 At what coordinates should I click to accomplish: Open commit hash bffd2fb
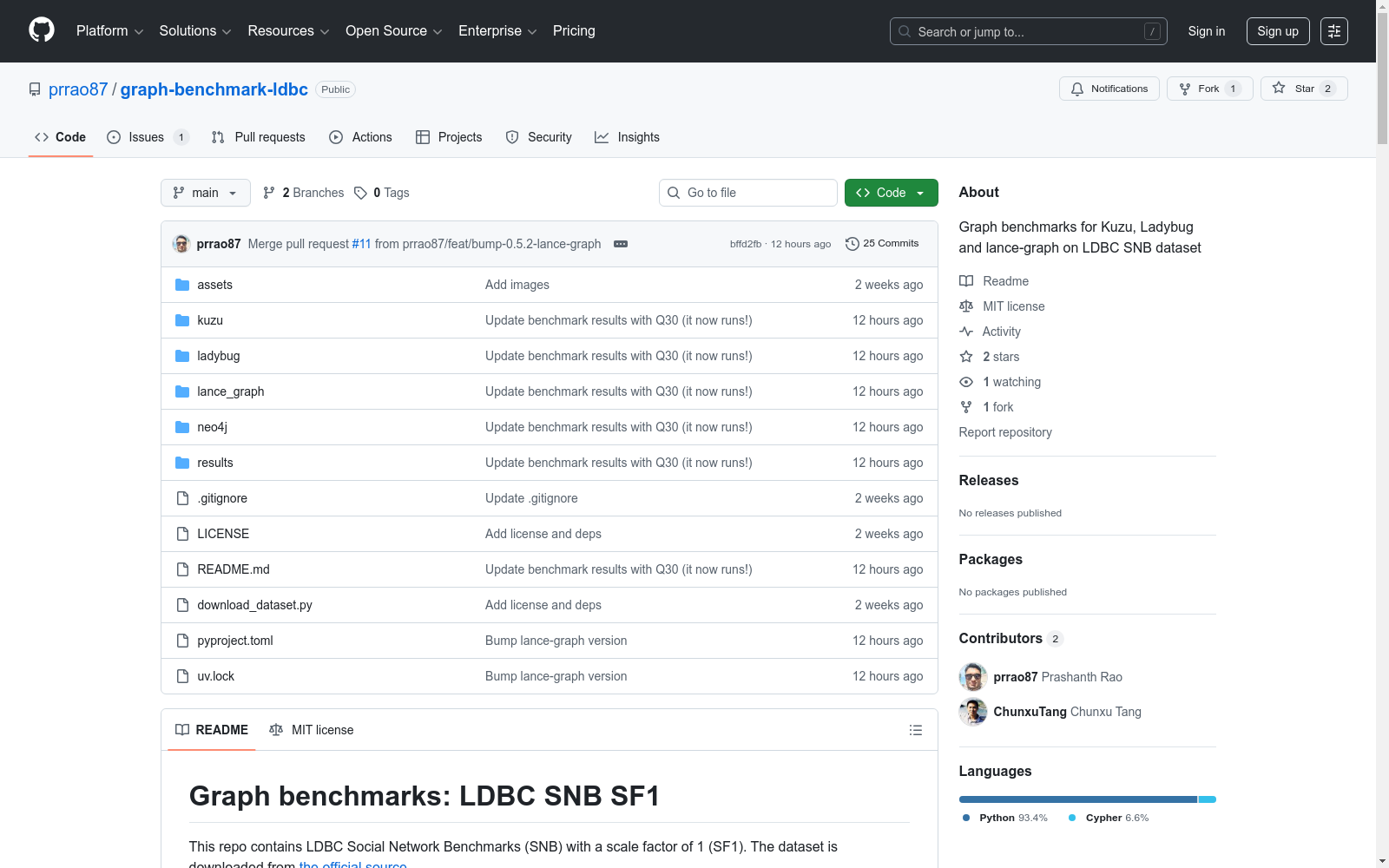pos(746,244)
